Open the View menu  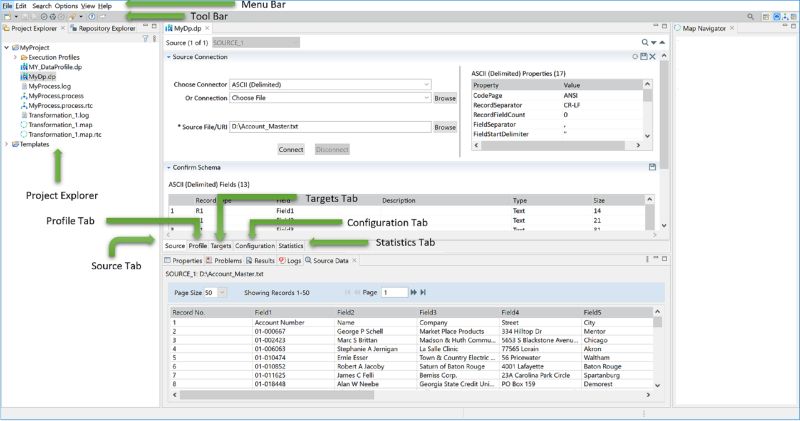pyautogui.click(x=88, y=6)
